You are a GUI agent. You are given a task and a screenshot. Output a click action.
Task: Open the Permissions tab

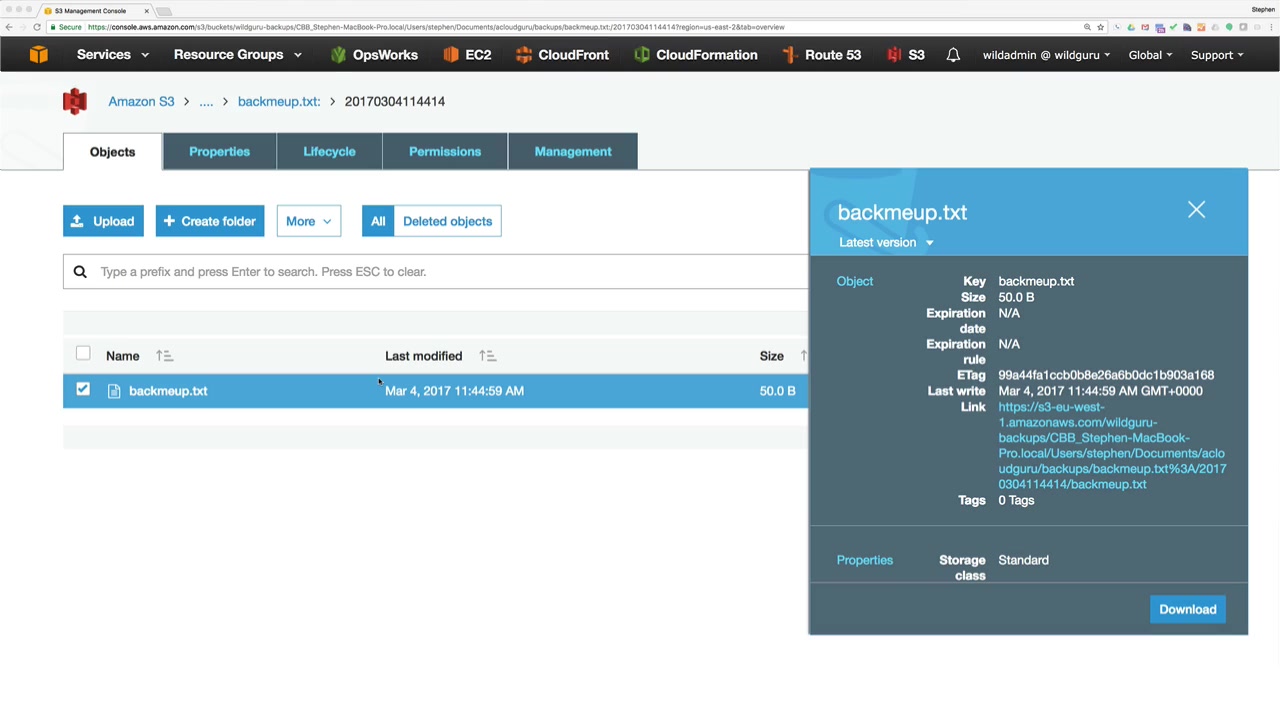pyautogui.click(x=445, y=152)
